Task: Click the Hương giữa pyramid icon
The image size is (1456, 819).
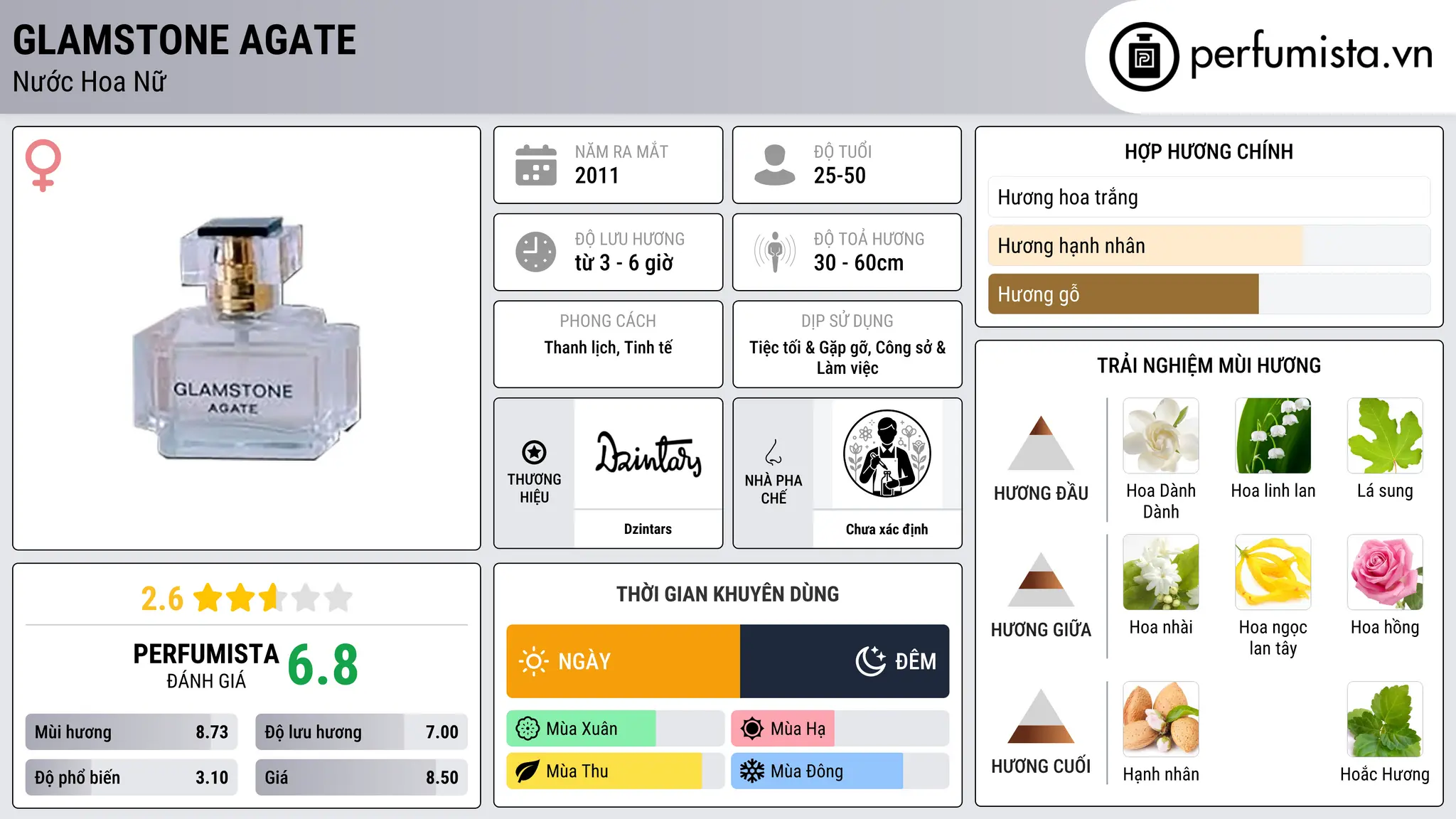Action: point(1041,579)
